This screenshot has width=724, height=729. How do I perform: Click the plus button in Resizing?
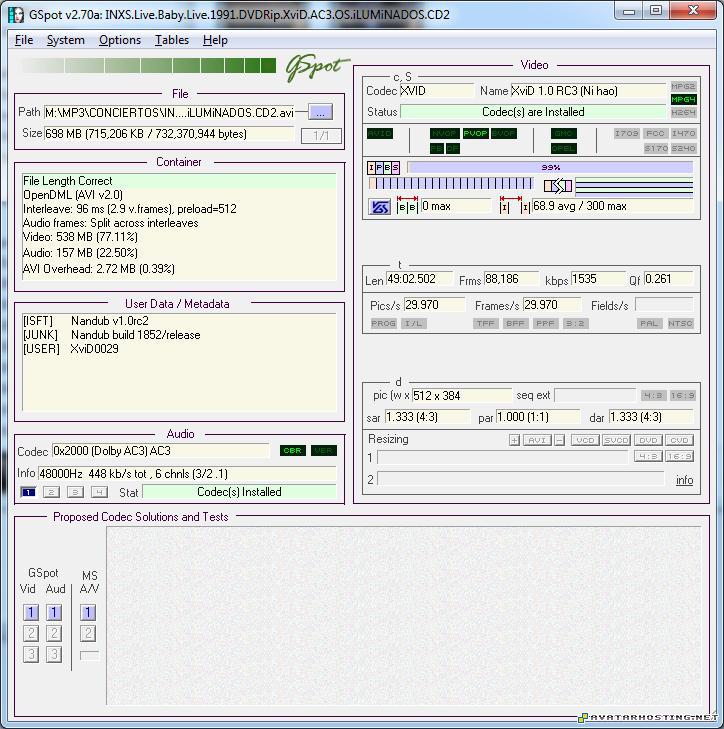(514, 440)
